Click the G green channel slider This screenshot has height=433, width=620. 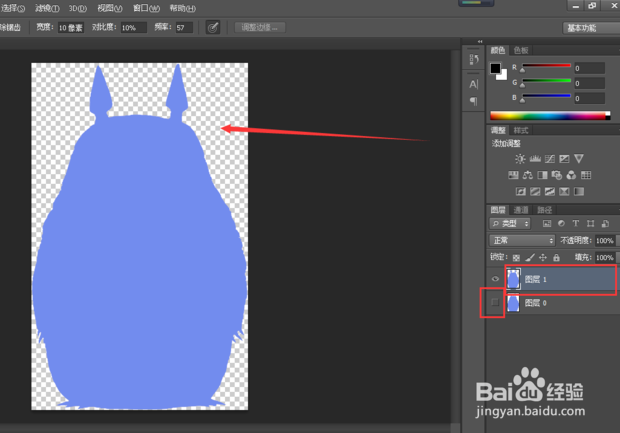[546, 81]
